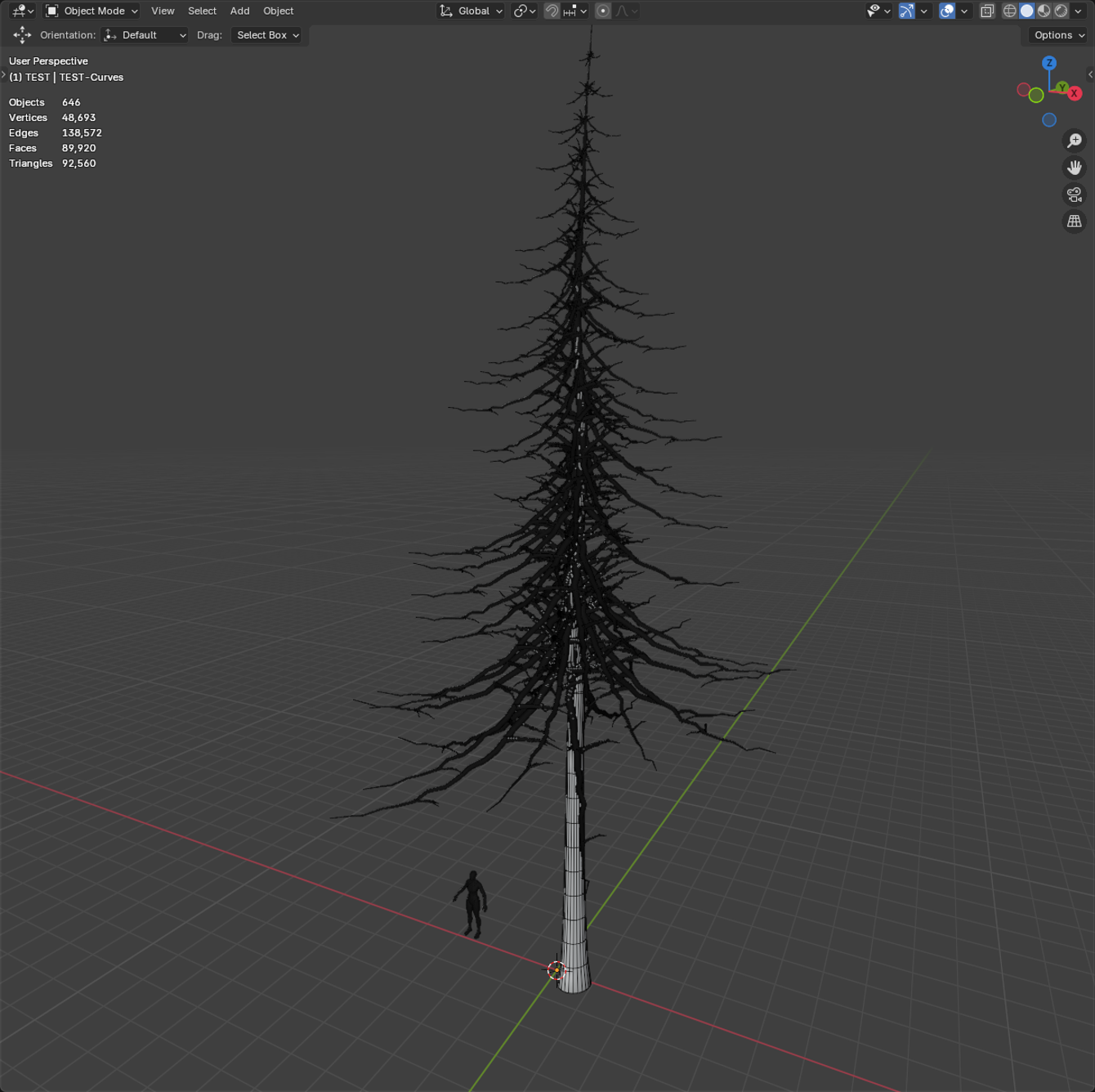
Task: Toggle camera view with camera icon
Action: pyautogui.click(x=1074, y=195)
